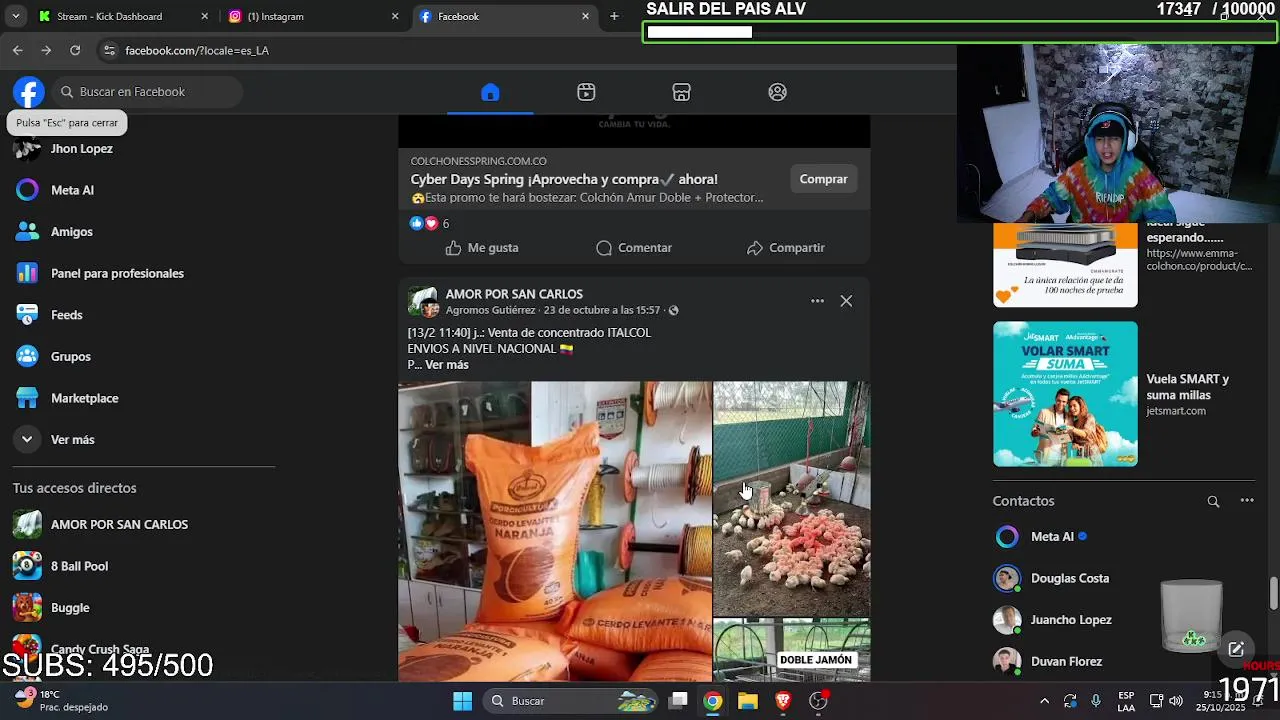
Task: Click the new message compose icon
Action: click(x=1236, y=649)
